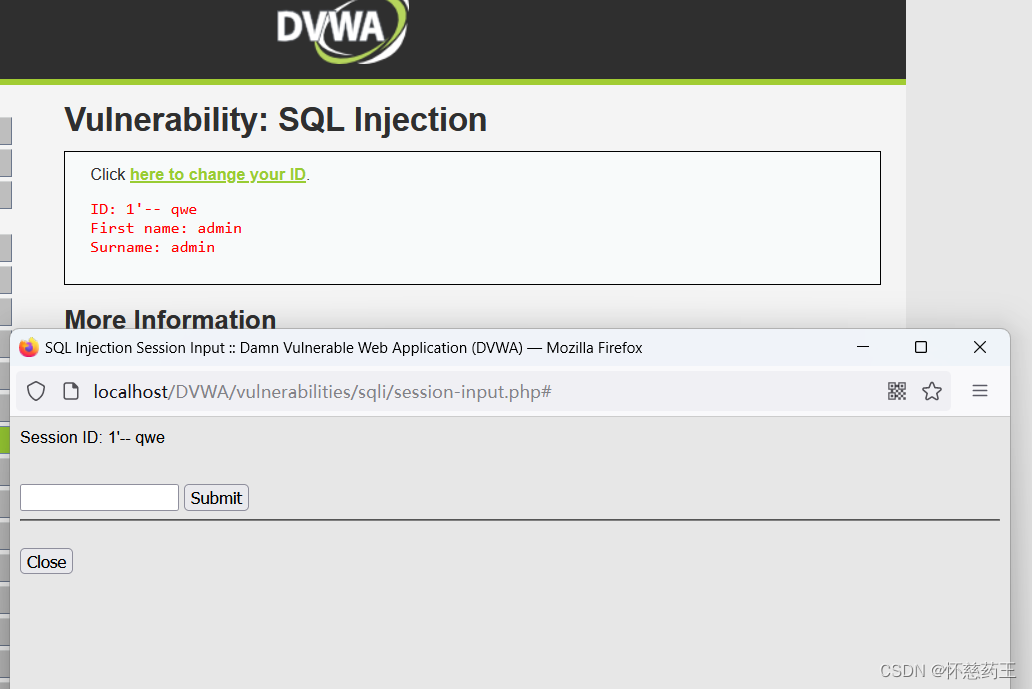Maximize the Firefox popup window
1032x689 pixels.
tap(921, 347)
